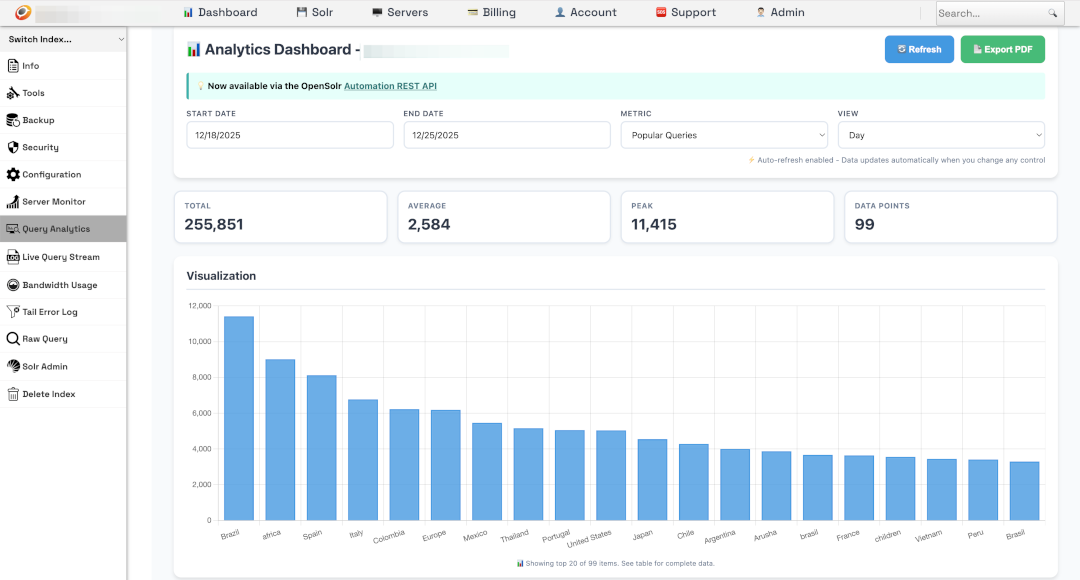
Task: Open the View dropdown set to Day
Action: (940, 134)
